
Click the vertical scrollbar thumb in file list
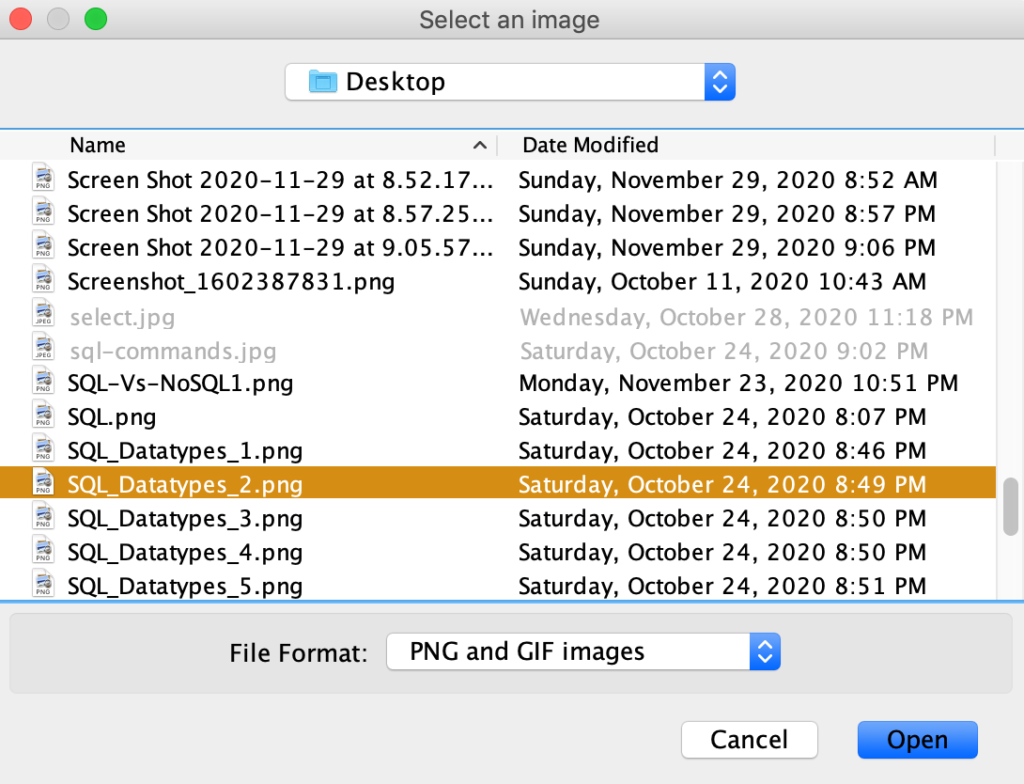[1010, 507]
